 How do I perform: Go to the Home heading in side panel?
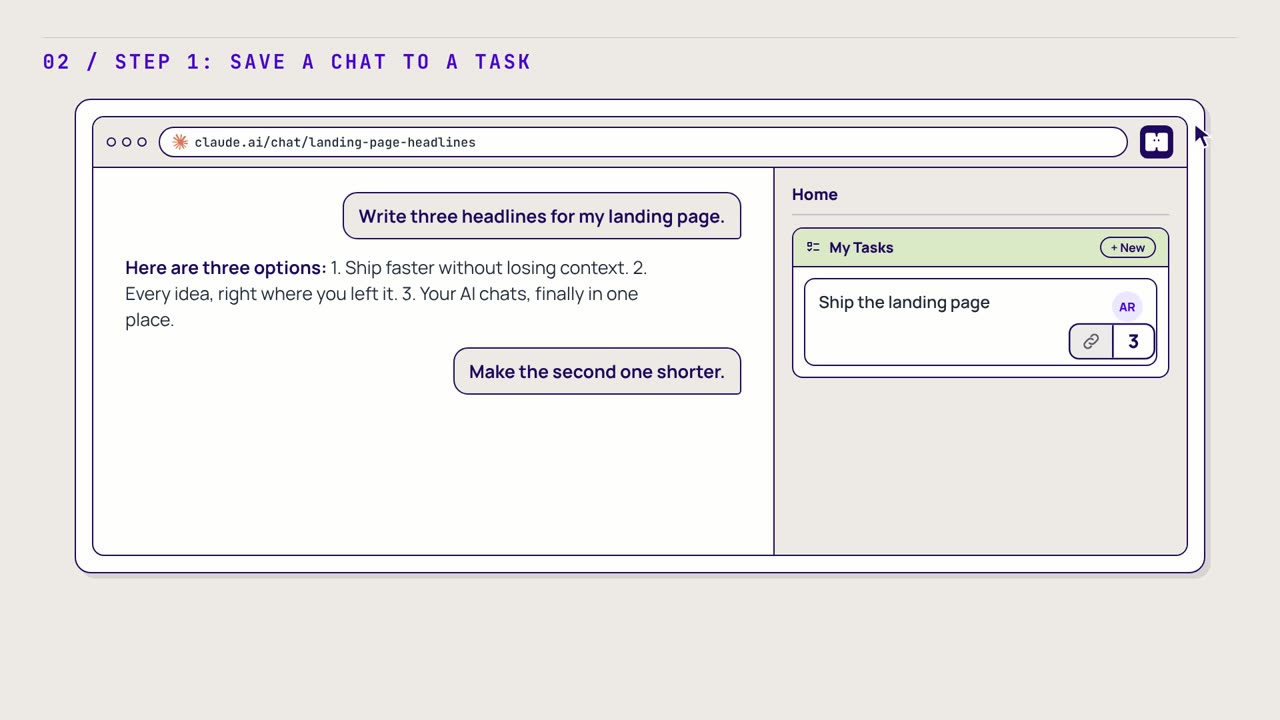click(x=815, y=195)
